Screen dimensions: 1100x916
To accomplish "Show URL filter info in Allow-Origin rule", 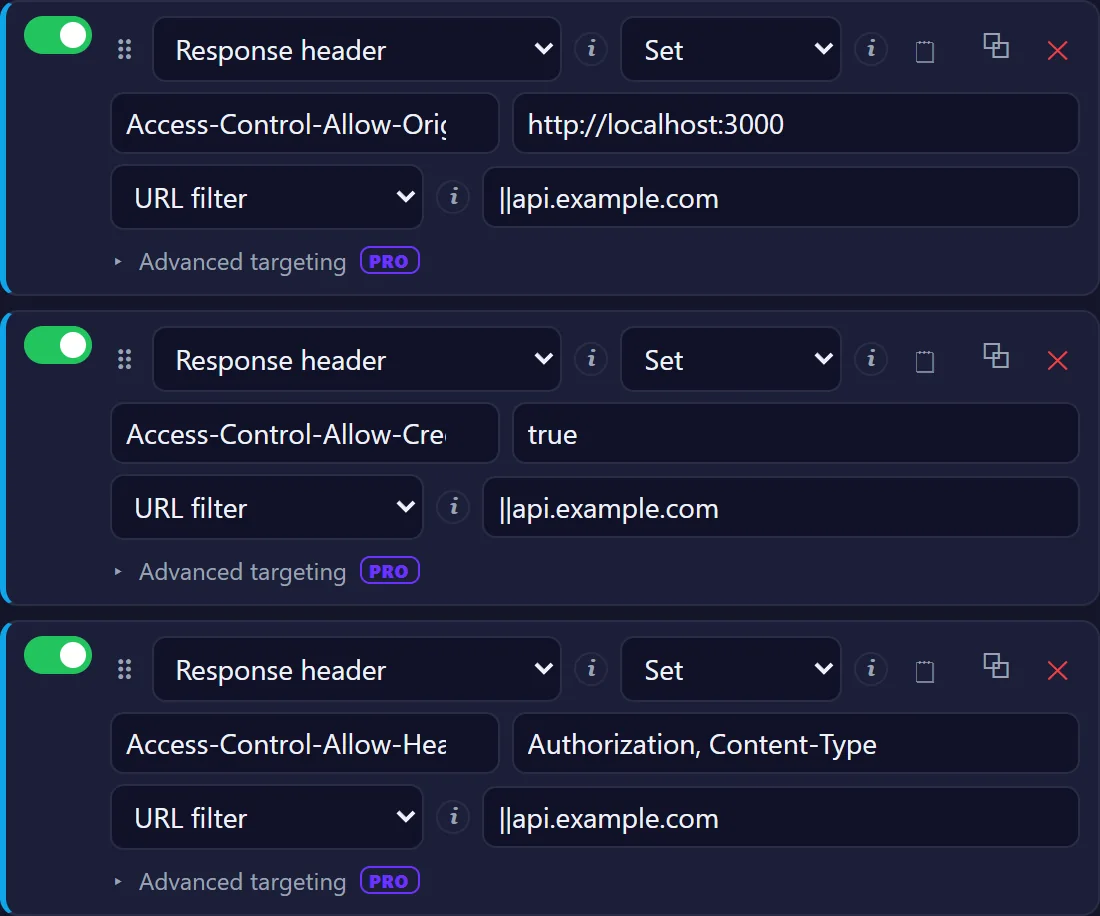I will click(x=454, y=196).
